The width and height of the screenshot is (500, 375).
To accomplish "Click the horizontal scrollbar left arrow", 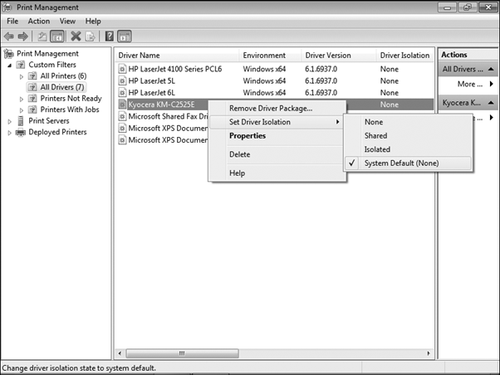I will pos(120,353).
